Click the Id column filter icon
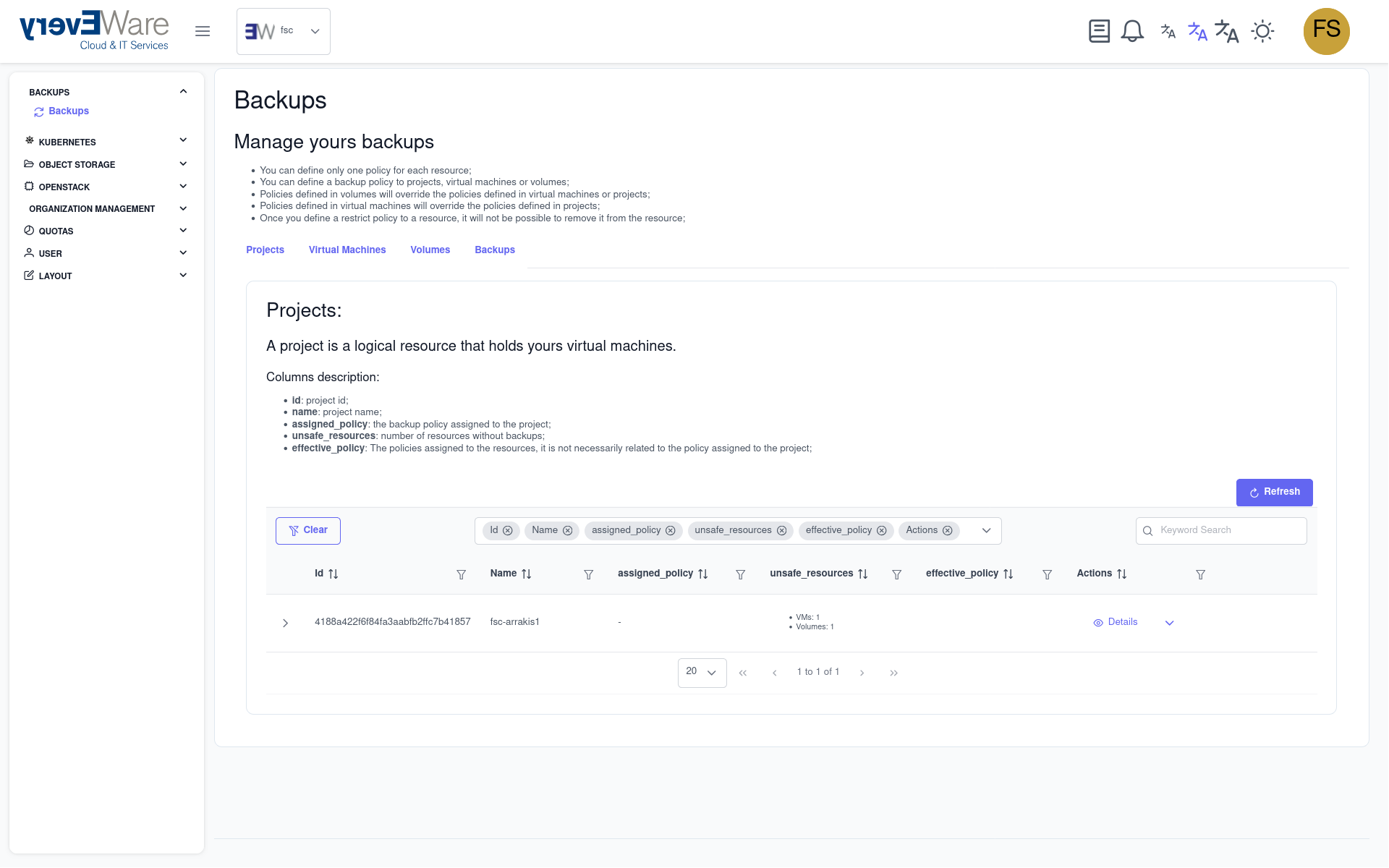Screen dimensions: 1389x868 coord(461,574)
